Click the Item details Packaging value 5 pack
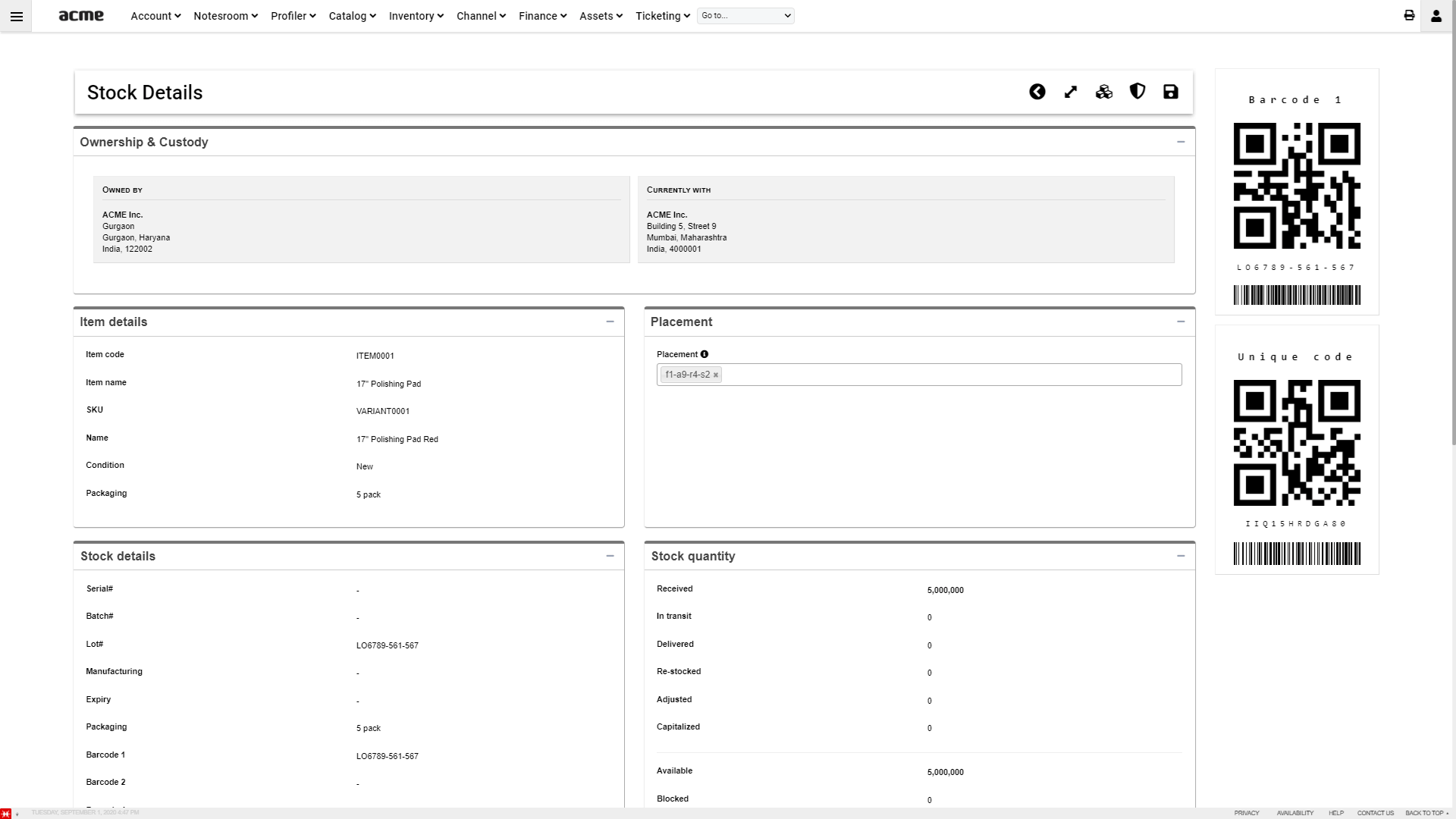The width and height of the screenshot is (1456, 819). [x=369, y=494]
